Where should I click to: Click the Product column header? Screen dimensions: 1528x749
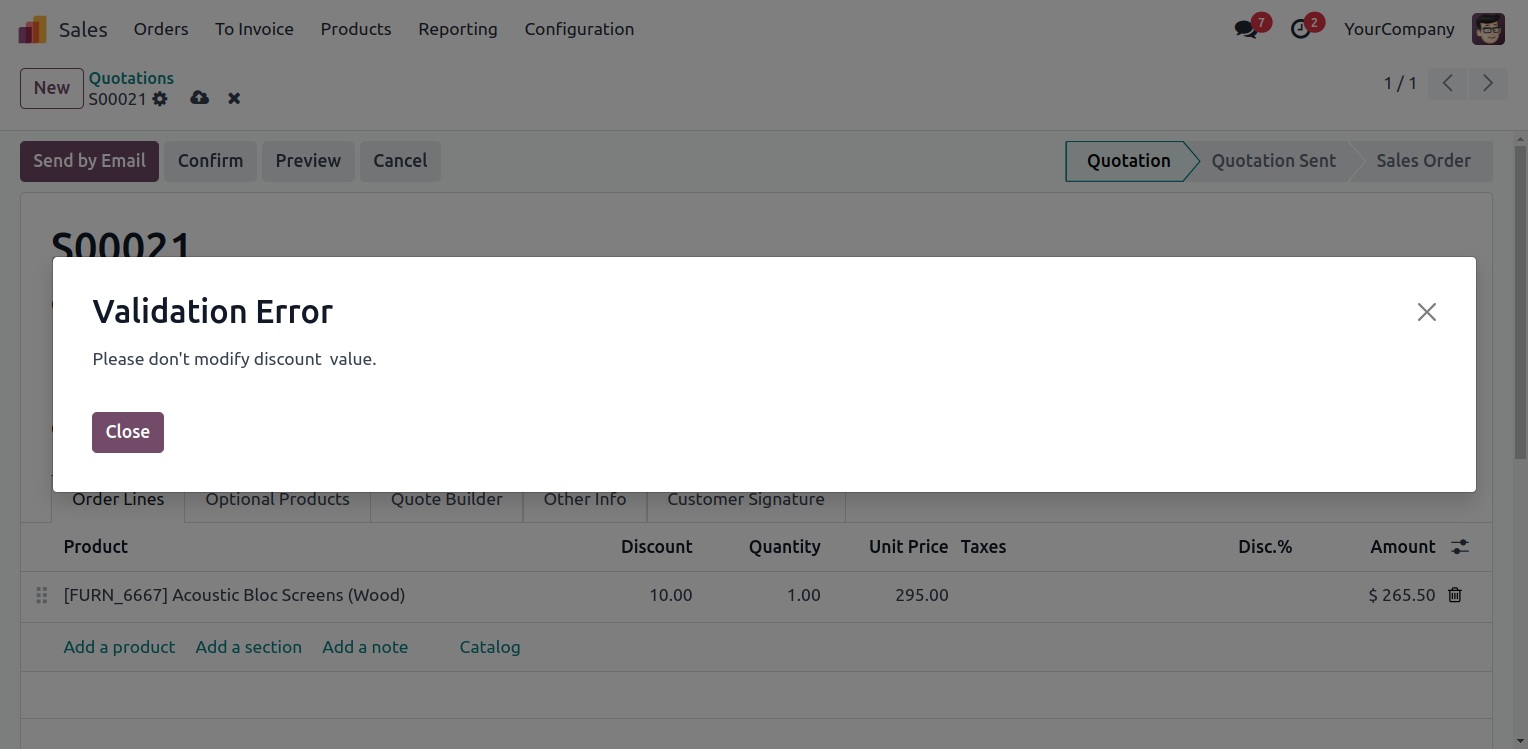(96, 547)
